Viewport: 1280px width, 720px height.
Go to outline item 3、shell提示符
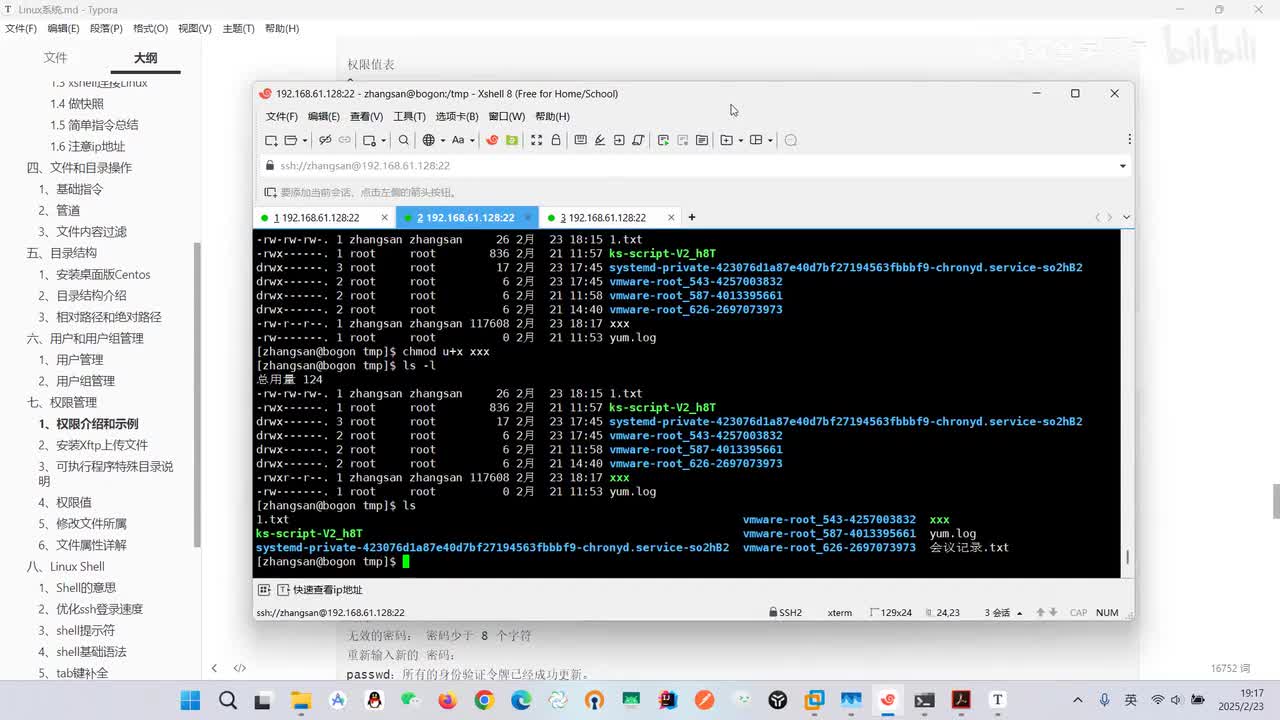point(77,631)
